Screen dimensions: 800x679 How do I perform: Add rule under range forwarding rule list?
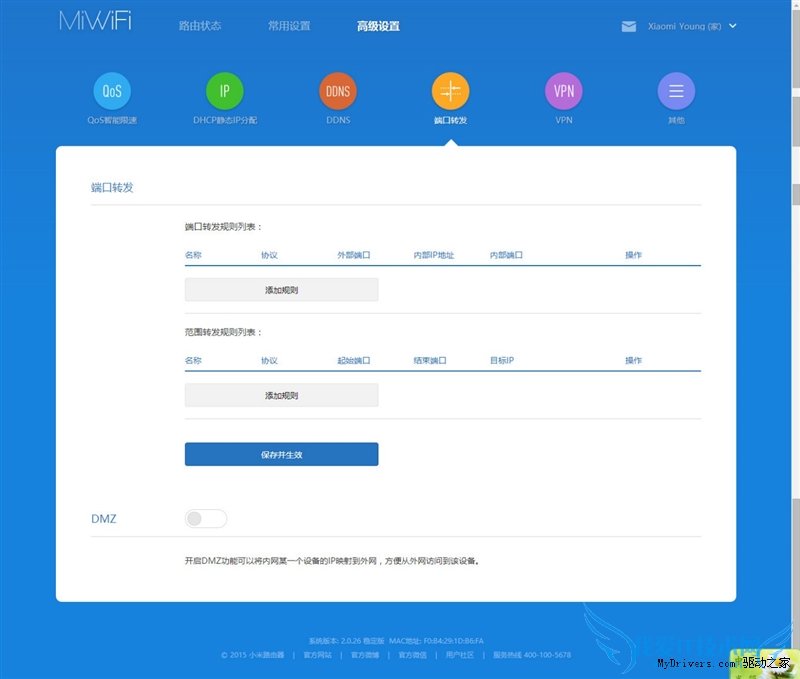pyautogui.click(x=282, y=395)
